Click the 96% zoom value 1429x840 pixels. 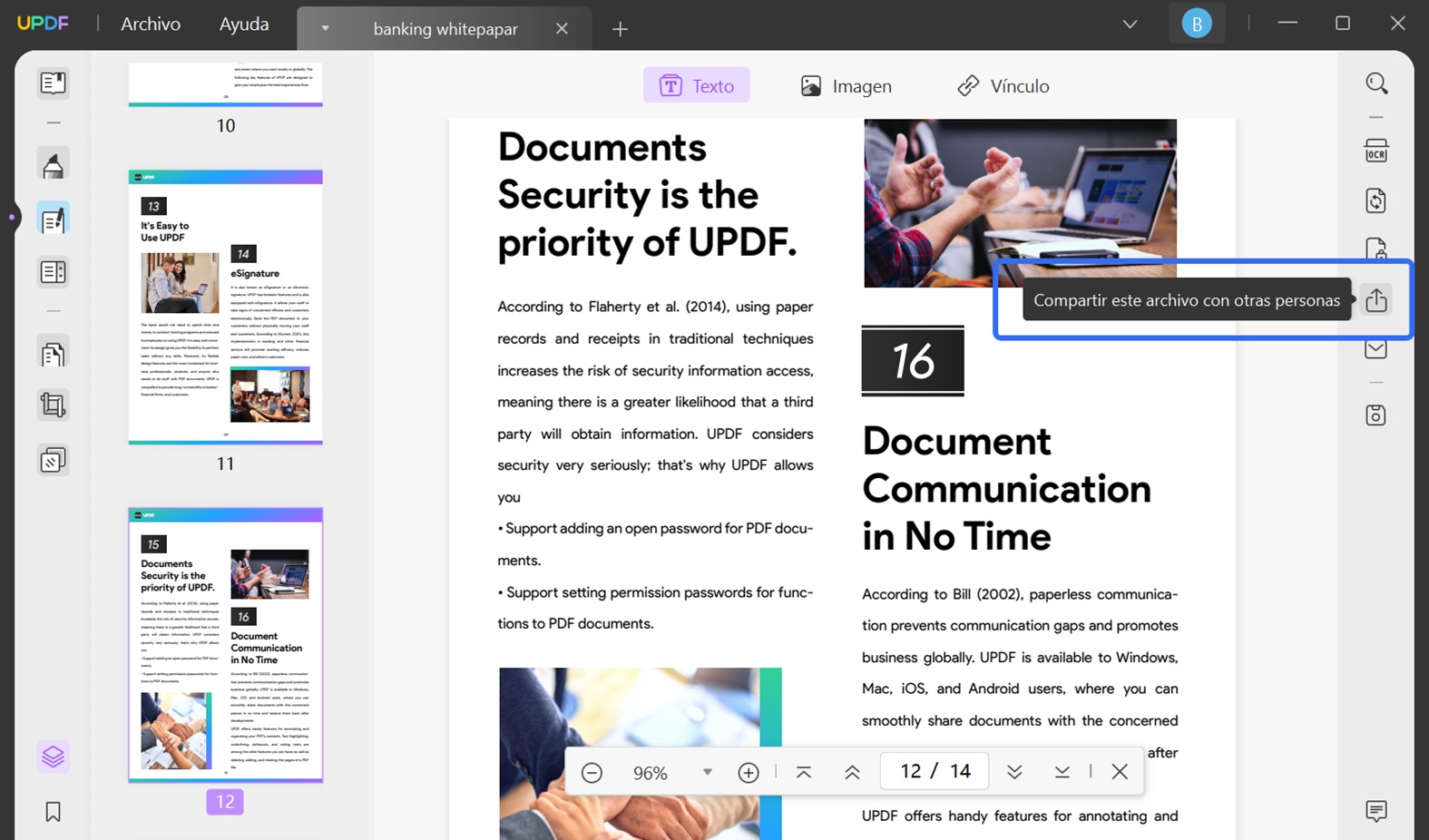tap(650, 773)
